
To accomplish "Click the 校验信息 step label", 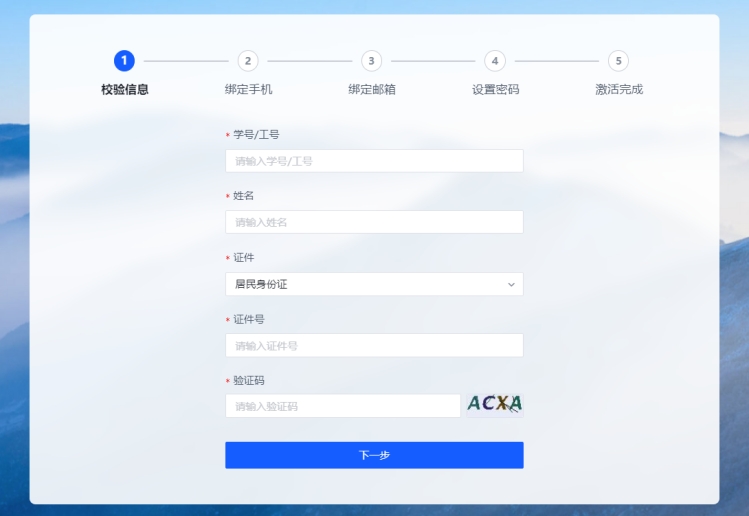I will (x=124, y=89).
